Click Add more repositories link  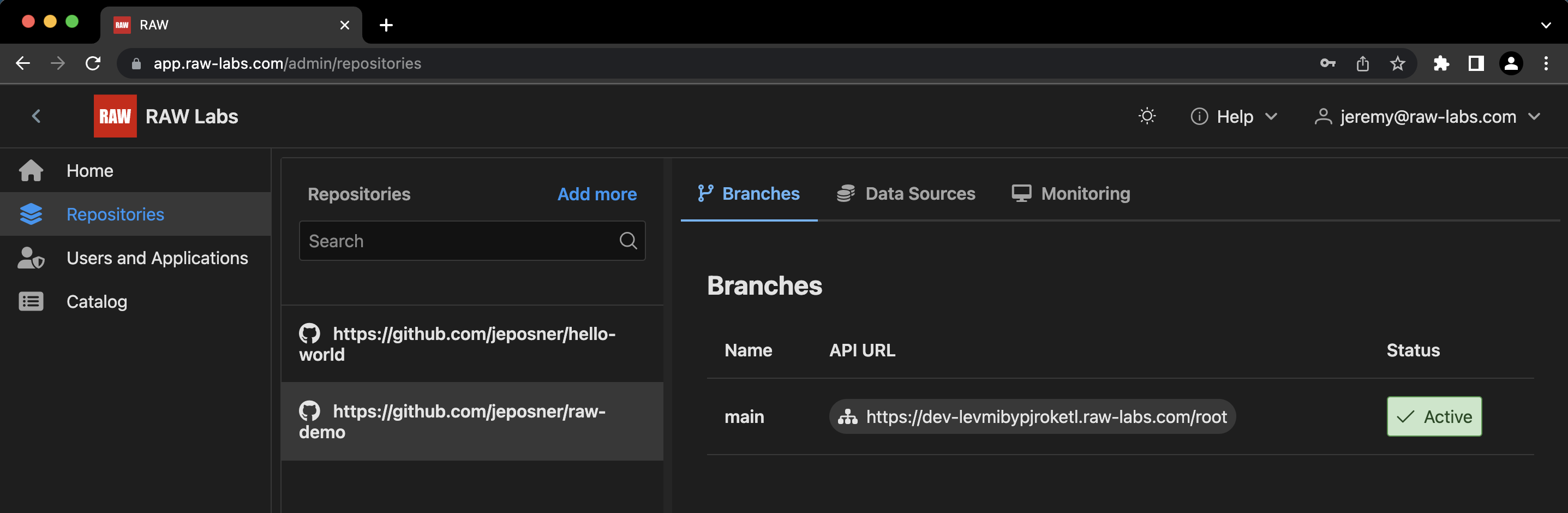(x=596, y=194)
